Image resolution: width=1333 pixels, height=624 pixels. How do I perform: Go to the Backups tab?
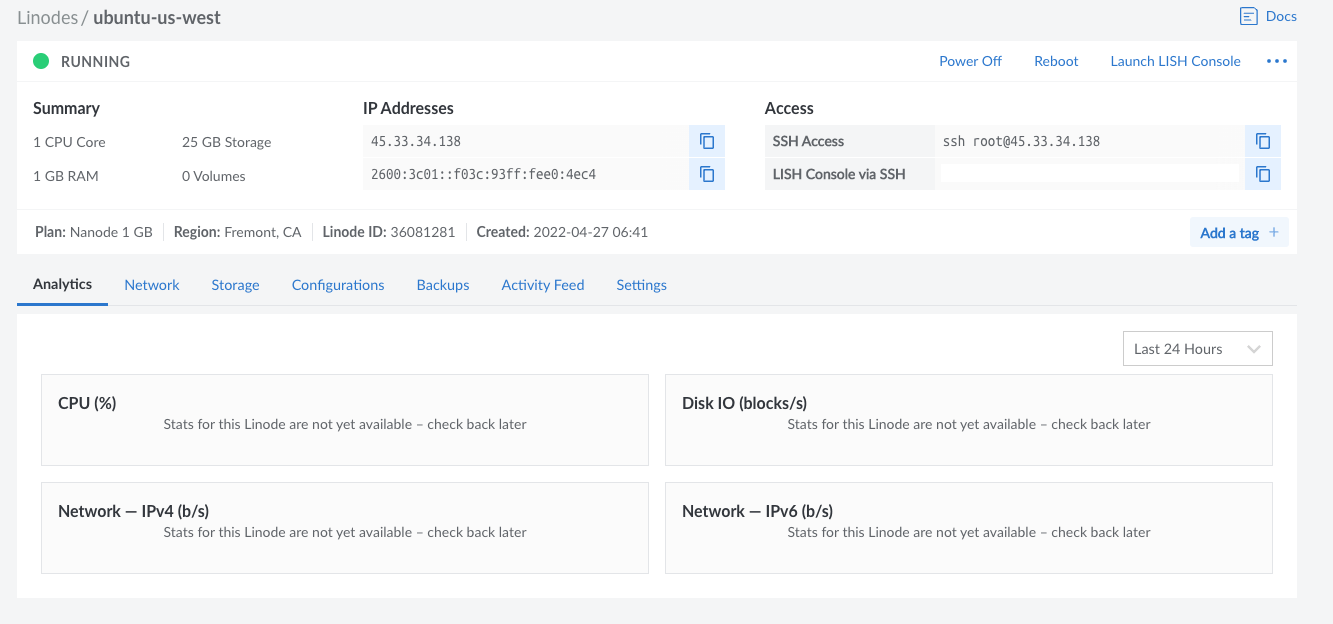point(443,285)
